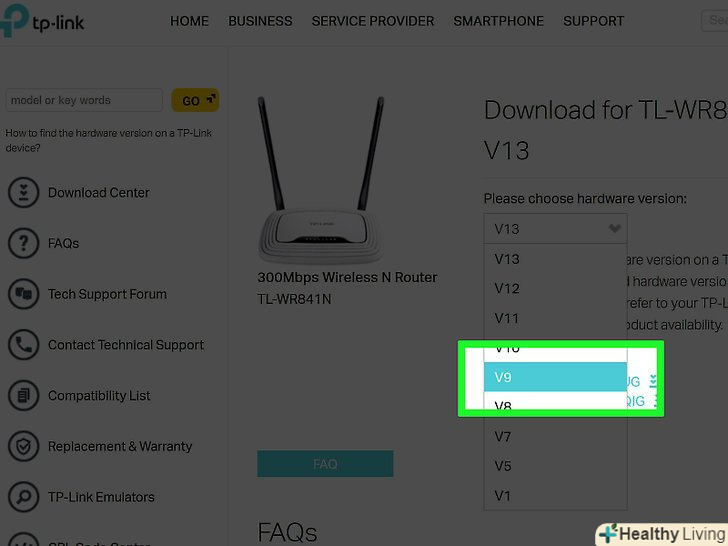Image resolution: width=728 pixels, height=546 pixels.
Task: Select V1 in the version list
Action: (555, 495)
